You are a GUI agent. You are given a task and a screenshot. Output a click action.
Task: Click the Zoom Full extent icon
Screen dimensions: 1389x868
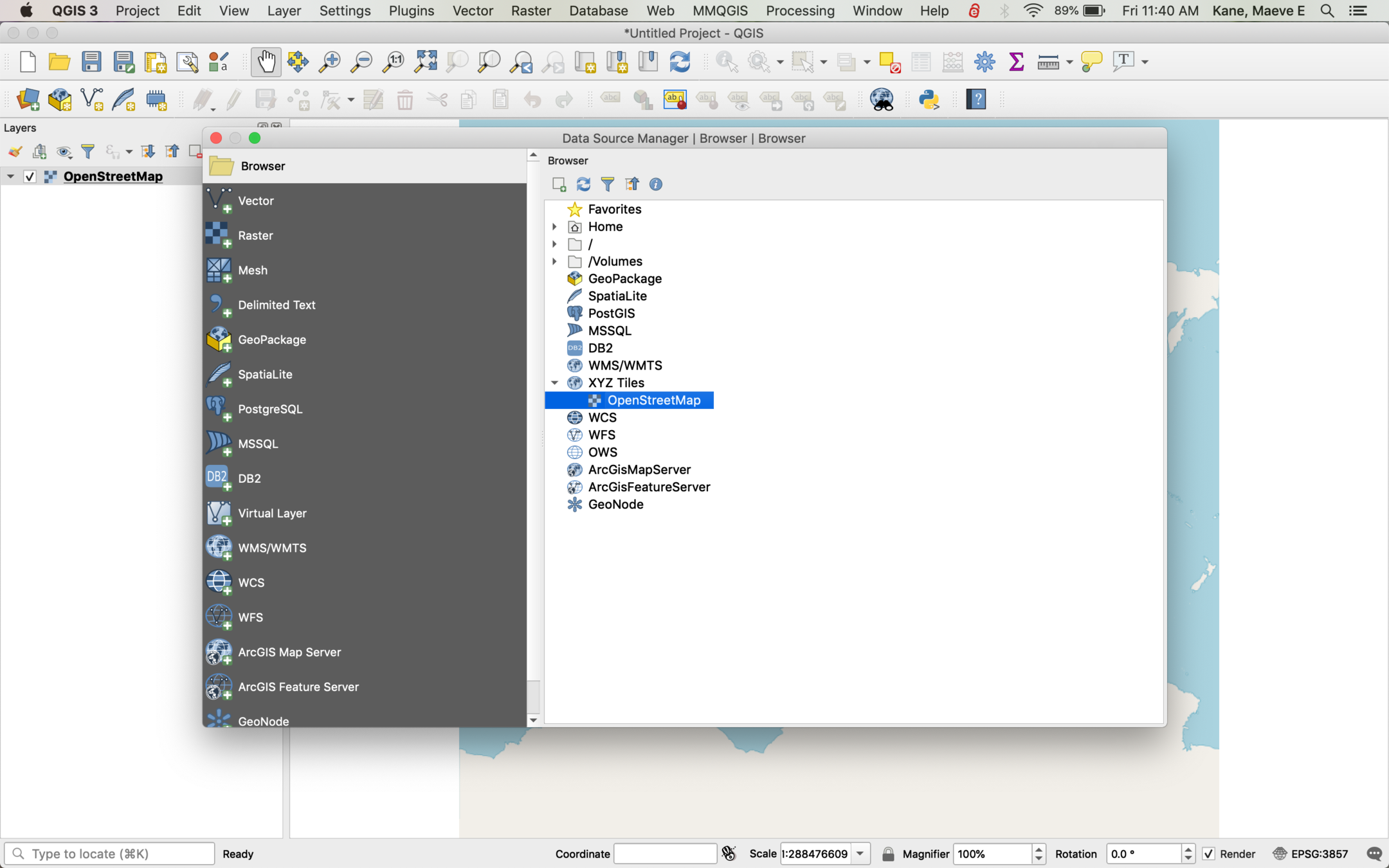click(426, 62)
